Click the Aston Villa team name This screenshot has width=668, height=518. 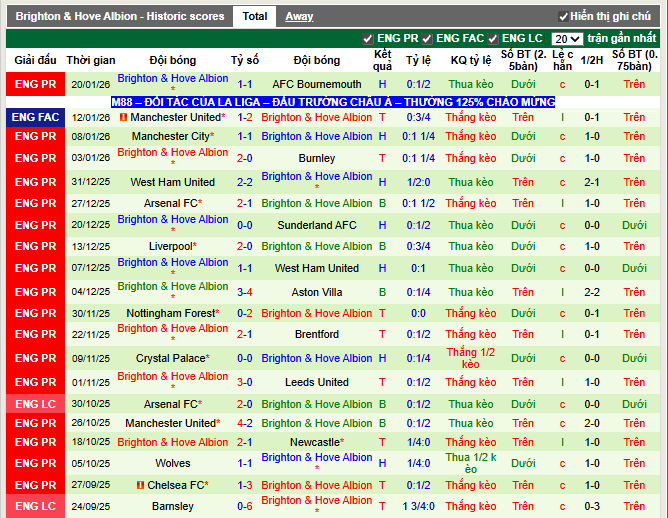click(317, 292)
